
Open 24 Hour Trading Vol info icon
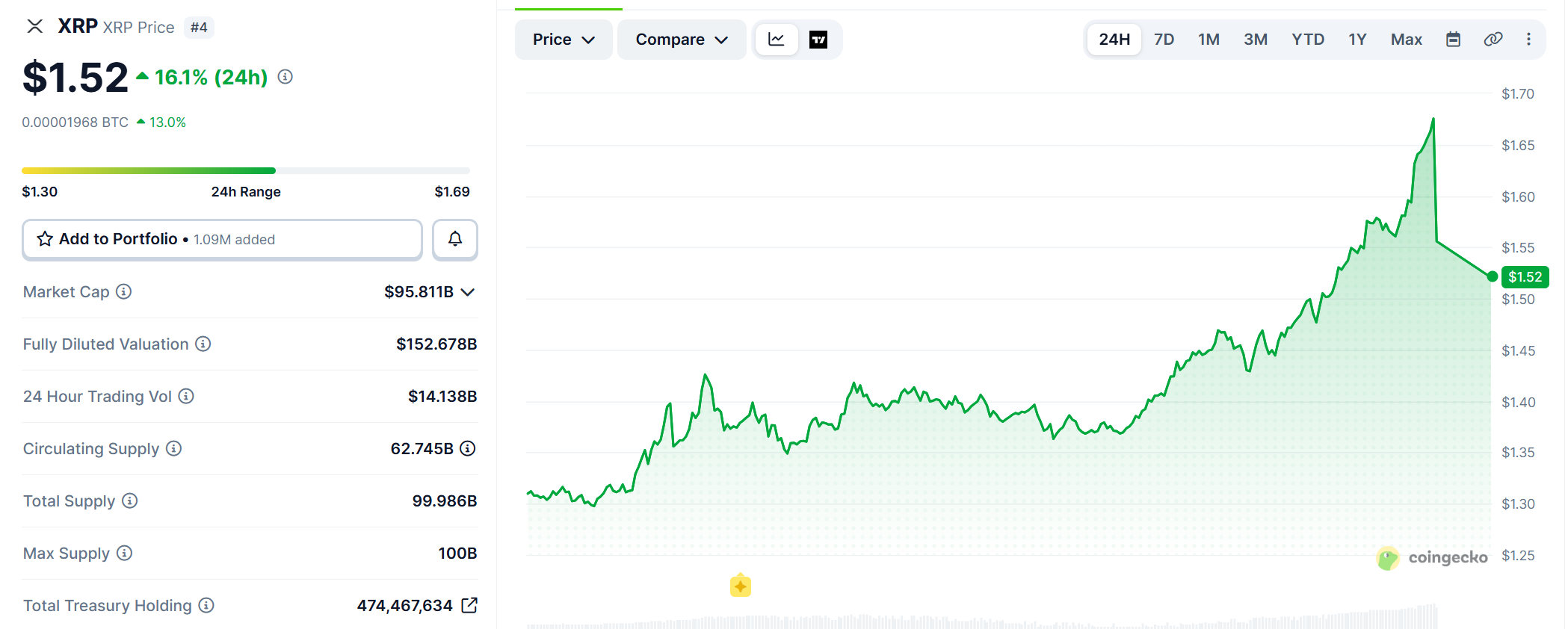coord(186,396)
